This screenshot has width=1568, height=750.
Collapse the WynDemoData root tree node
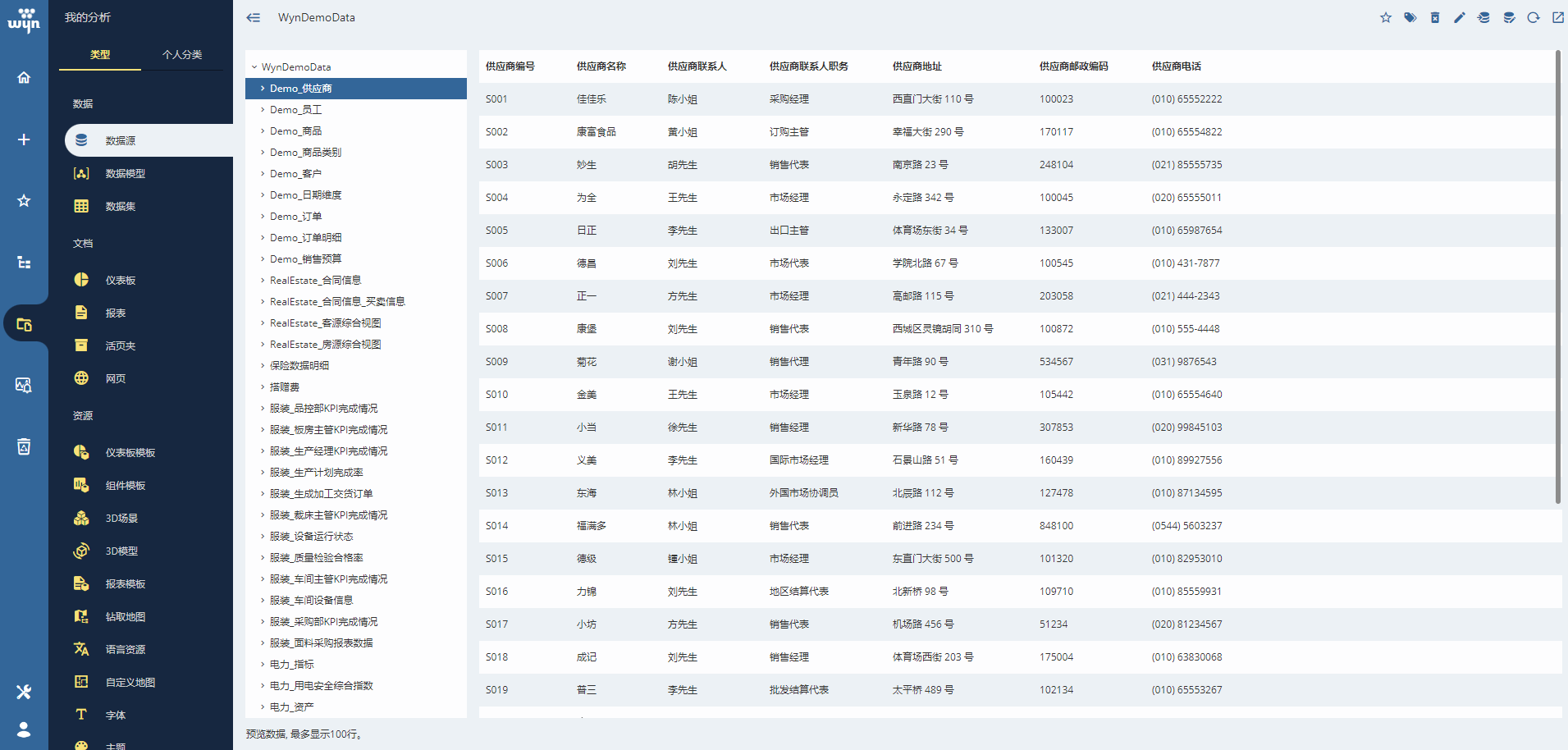click(254, 67)
